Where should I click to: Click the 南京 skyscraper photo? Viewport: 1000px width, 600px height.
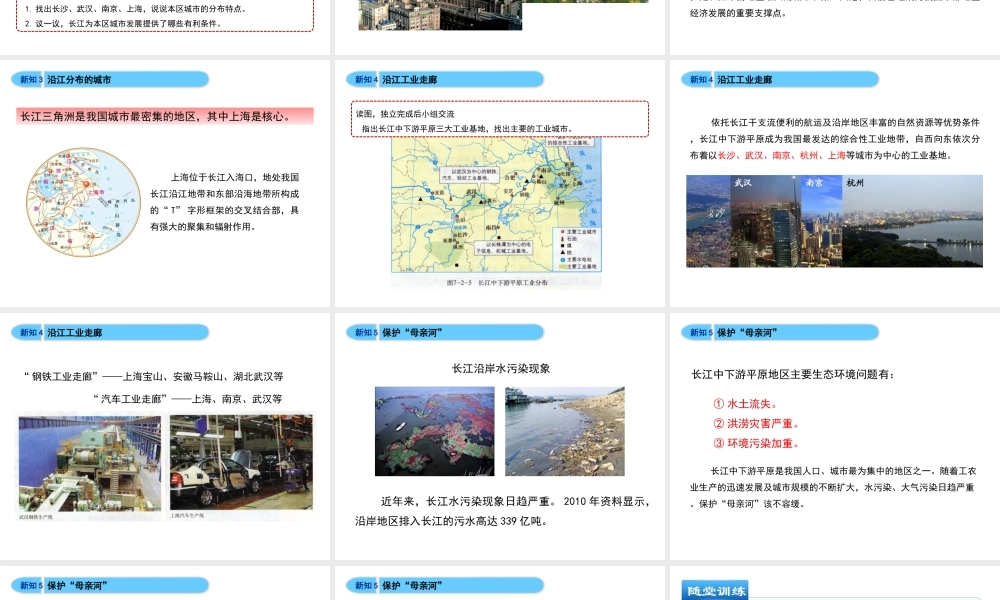tap(821, 221)
